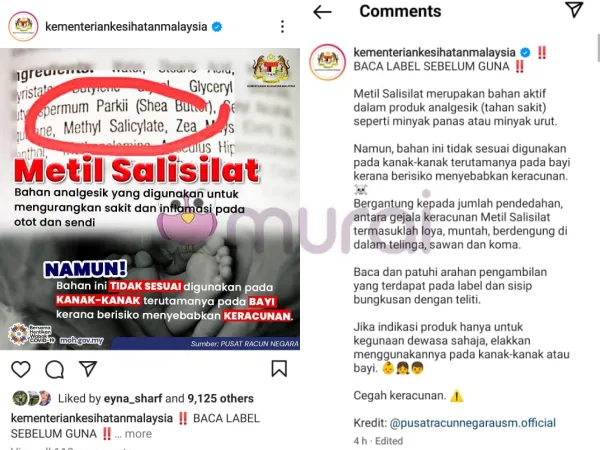Share post using paper plane icon below image

[88, 368]
